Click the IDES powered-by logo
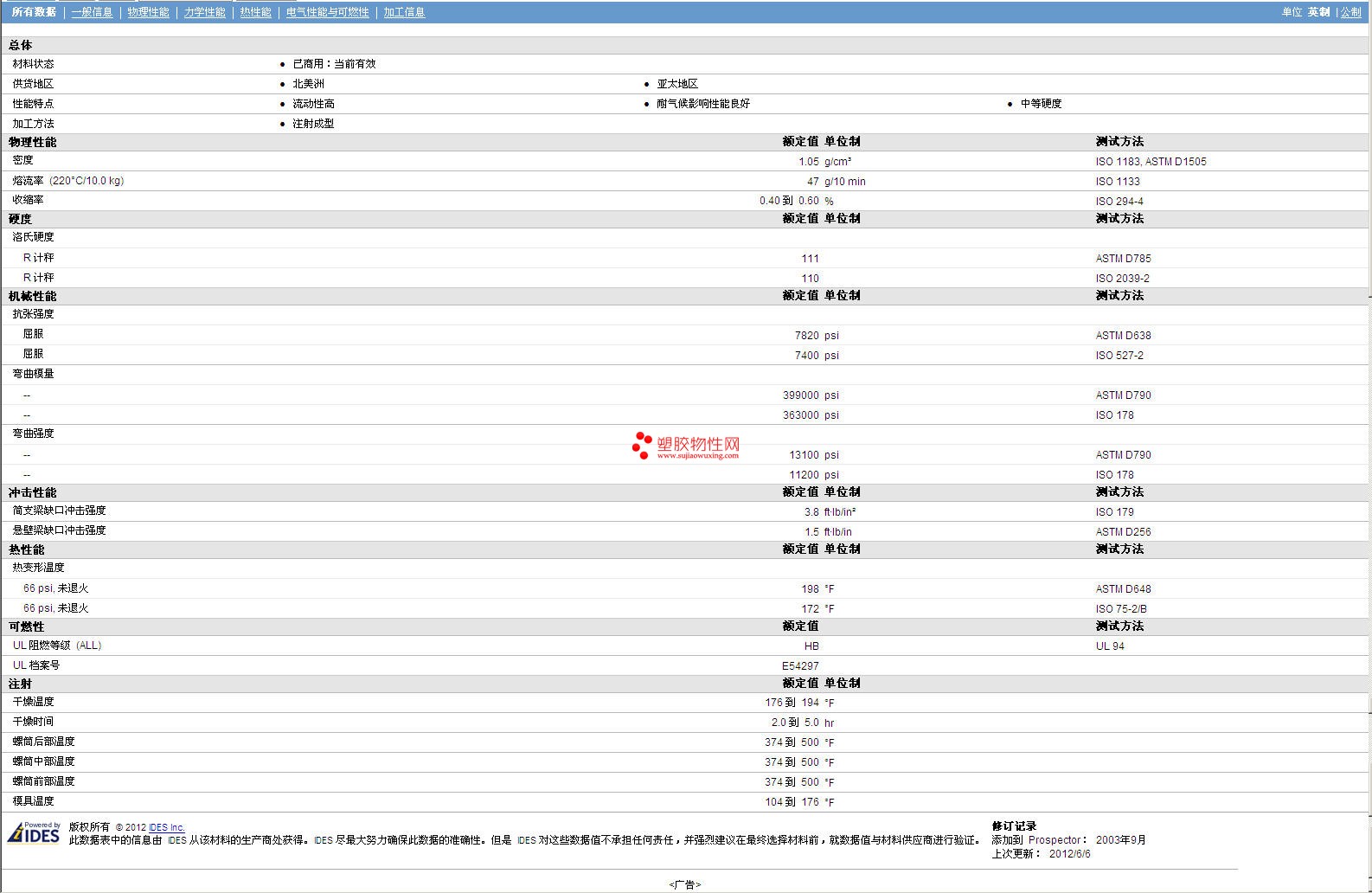 [x=34, y=832]
